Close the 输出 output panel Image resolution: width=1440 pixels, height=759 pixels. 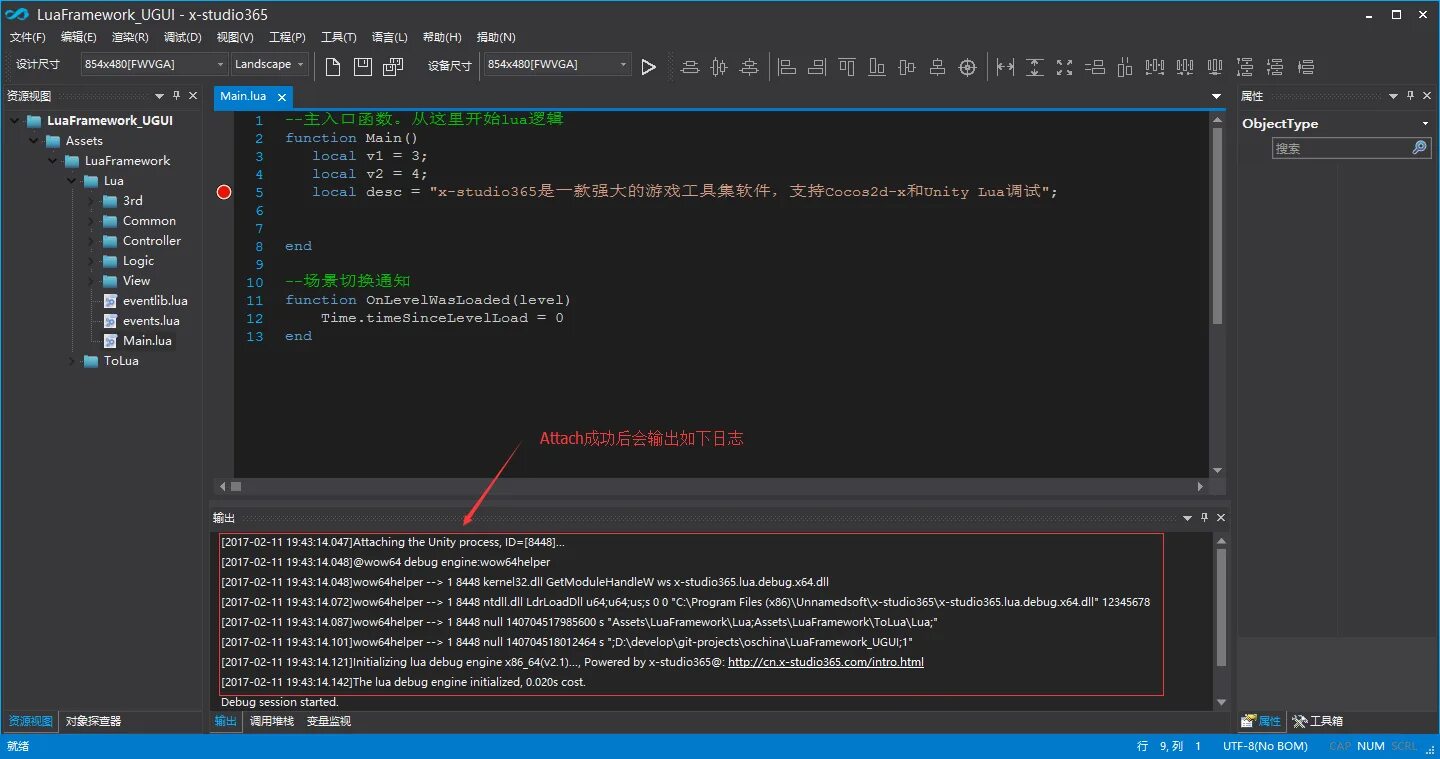pyautogui.click(x=1221, y=518)
